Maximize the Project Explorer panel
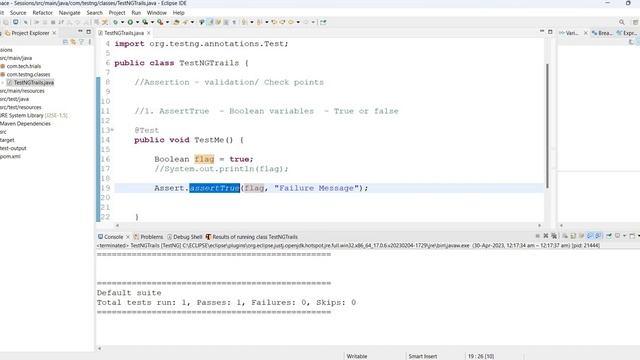This screenshot has height=360, width=640. [x=89, y=31]
